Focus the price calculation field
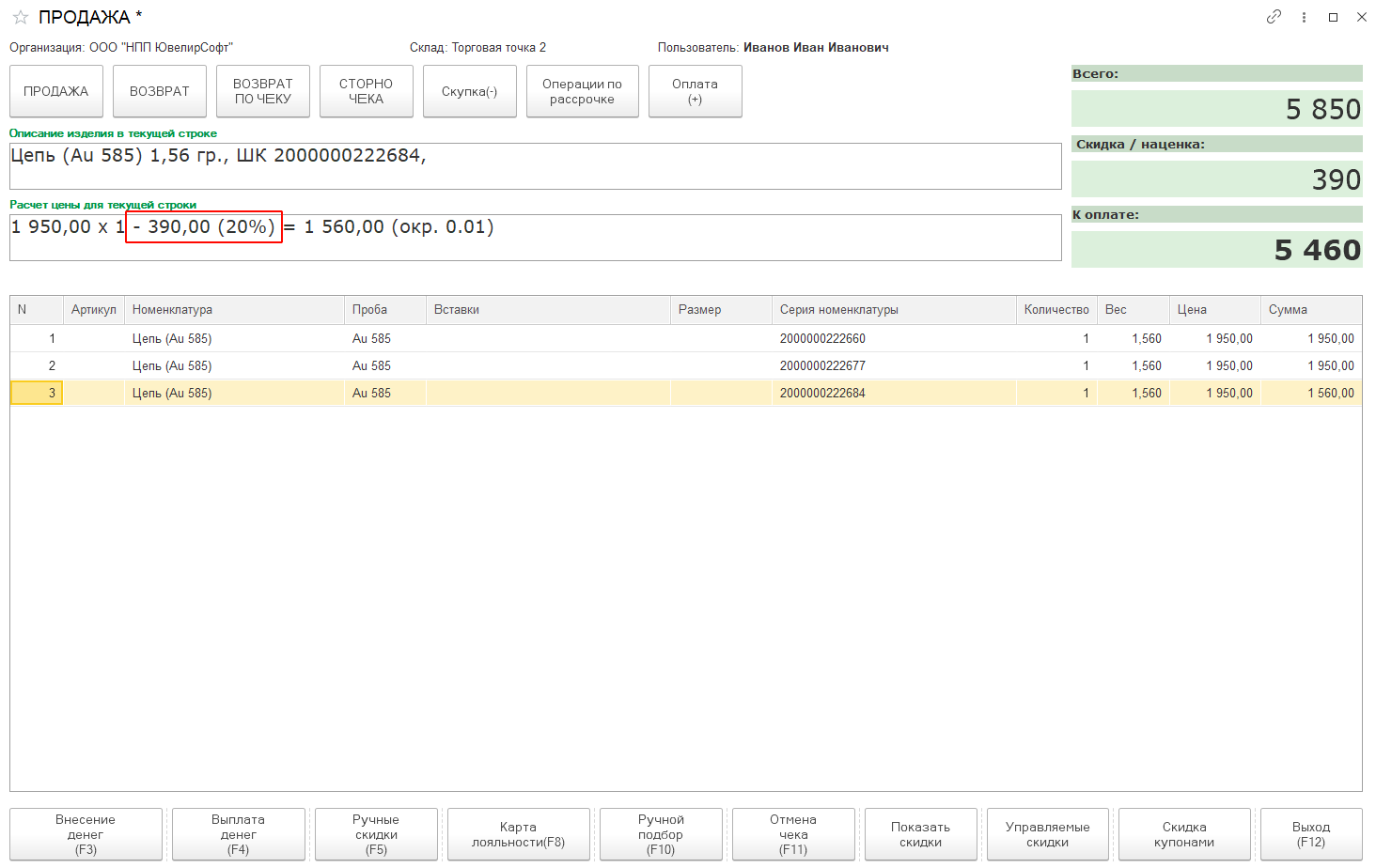This screenshot has height=868, width=1376. tap(536, 238)
